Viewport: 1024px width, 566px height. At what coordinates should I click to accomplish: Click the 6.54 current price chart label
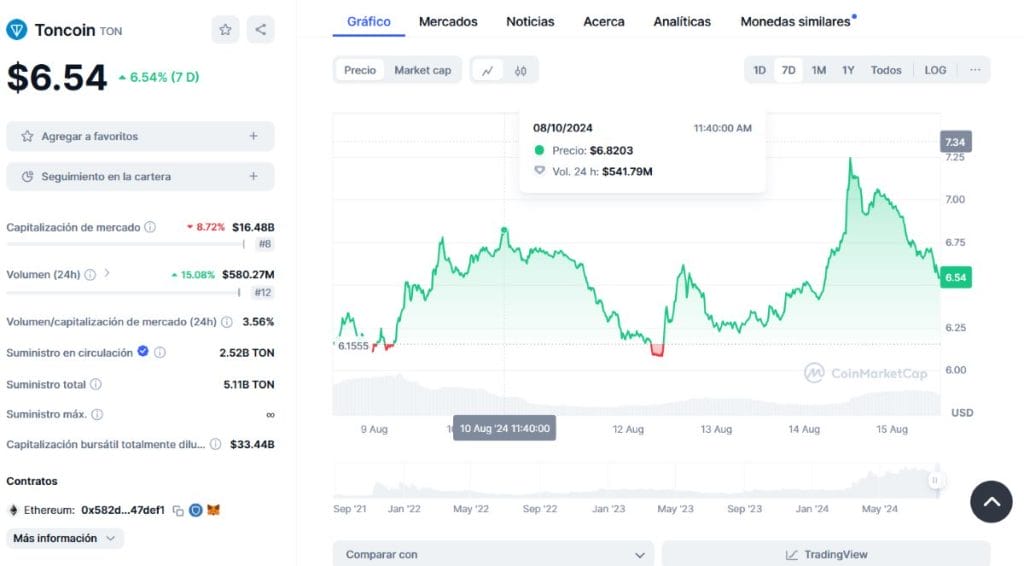[x=955, y=277]
